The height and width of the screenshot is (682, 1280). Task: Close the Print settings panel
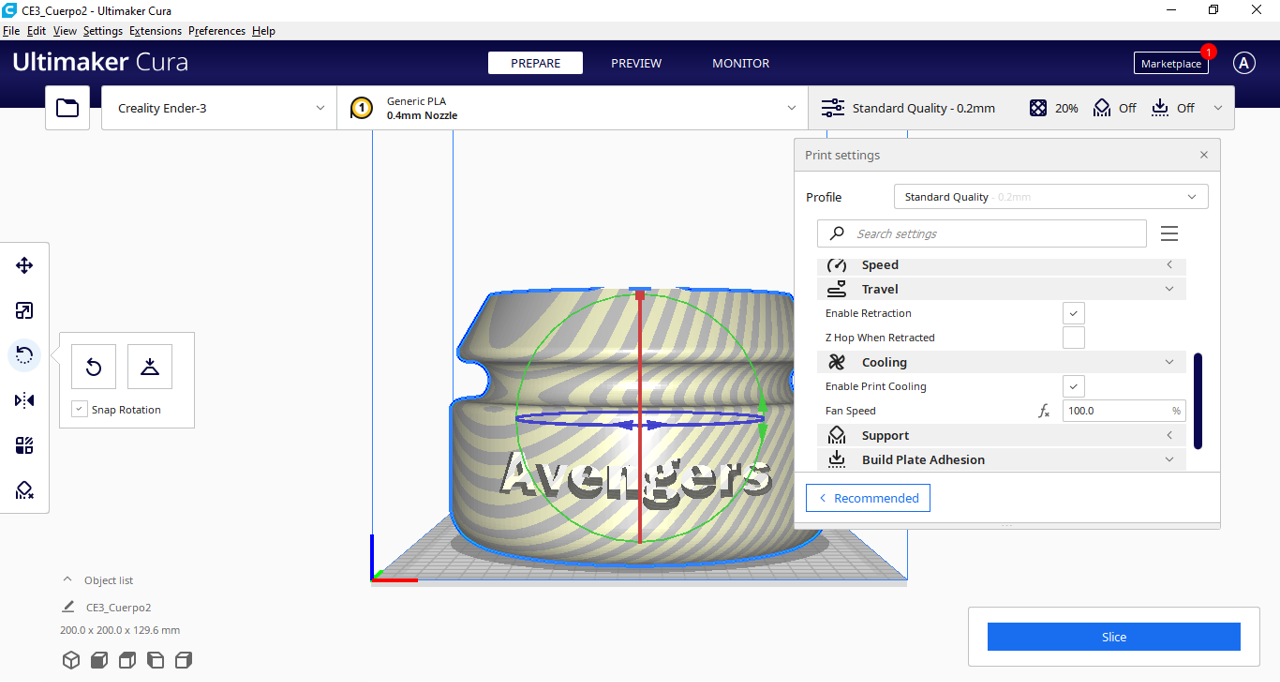(1204, 155)
